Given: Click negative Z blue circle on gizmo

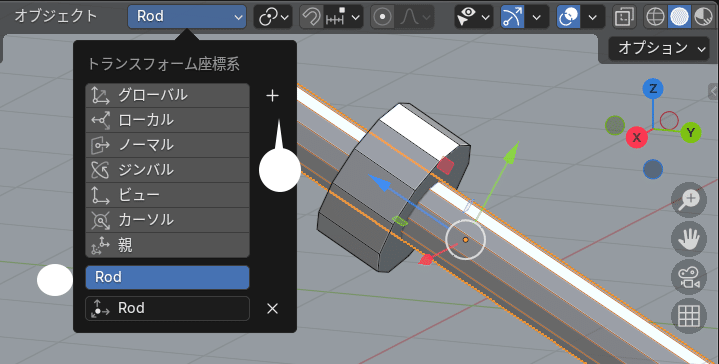Looking at the screenshot, I should [653, 169].
